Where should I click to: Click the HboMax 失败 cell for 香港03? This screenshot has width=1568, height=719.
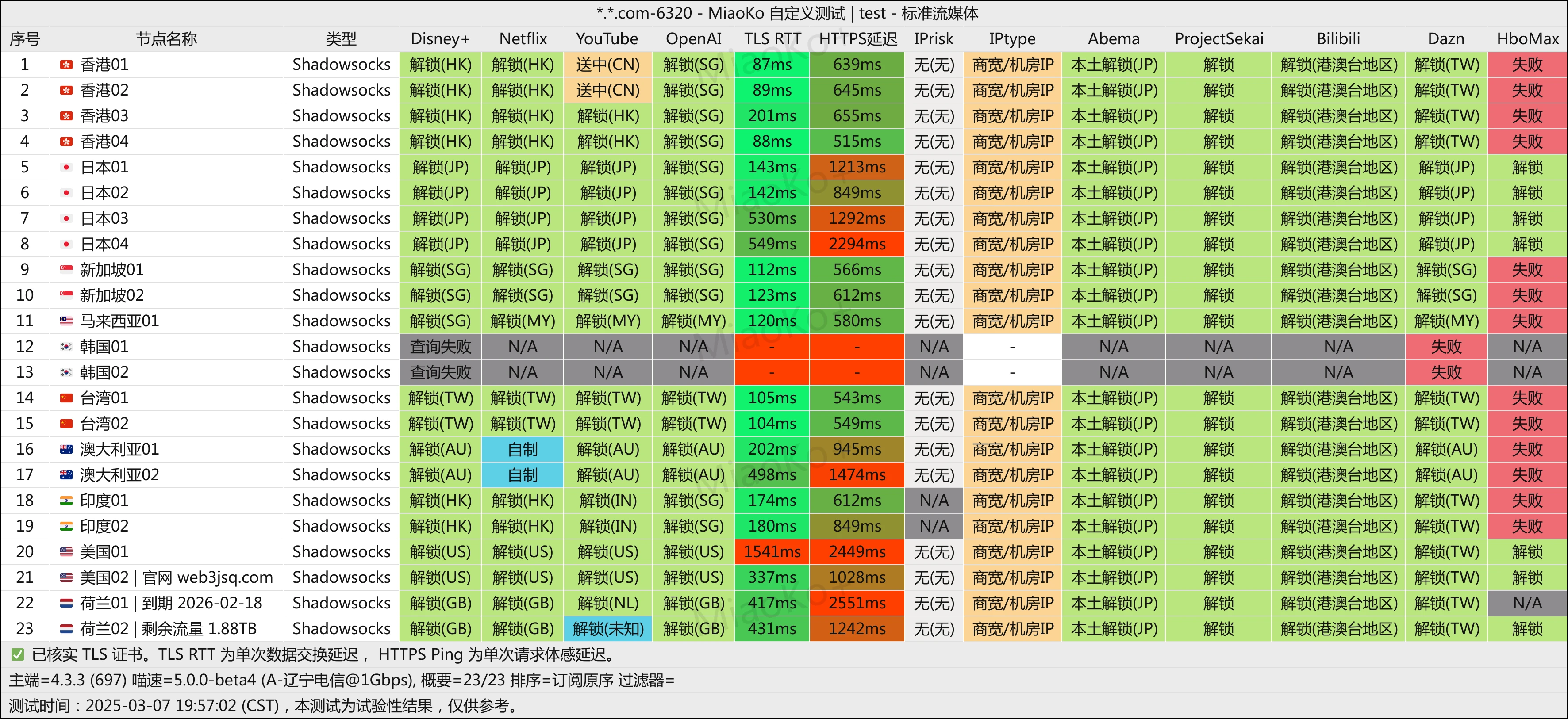coord(1526,115)
